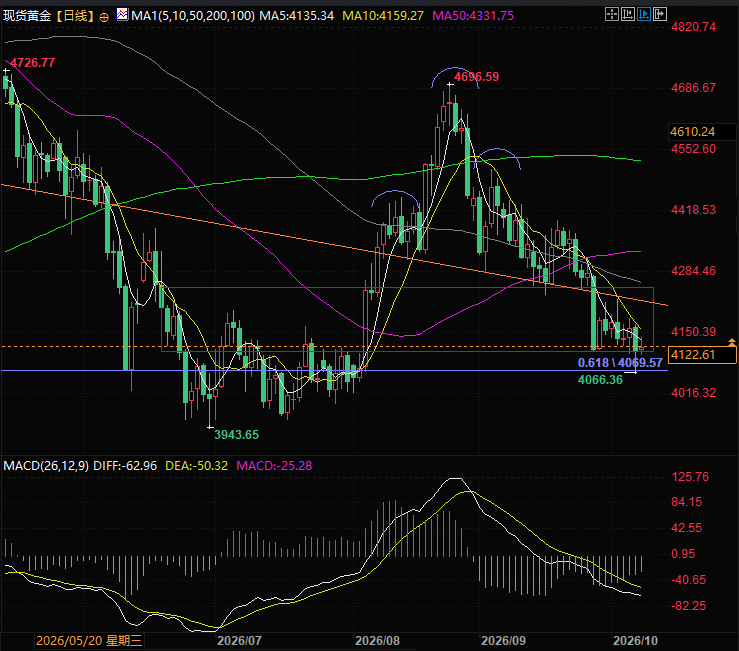Select the MA1(5,10,50,200,100) indicator label
This screenshot has height=651, width=739.
tap(193, 16)
